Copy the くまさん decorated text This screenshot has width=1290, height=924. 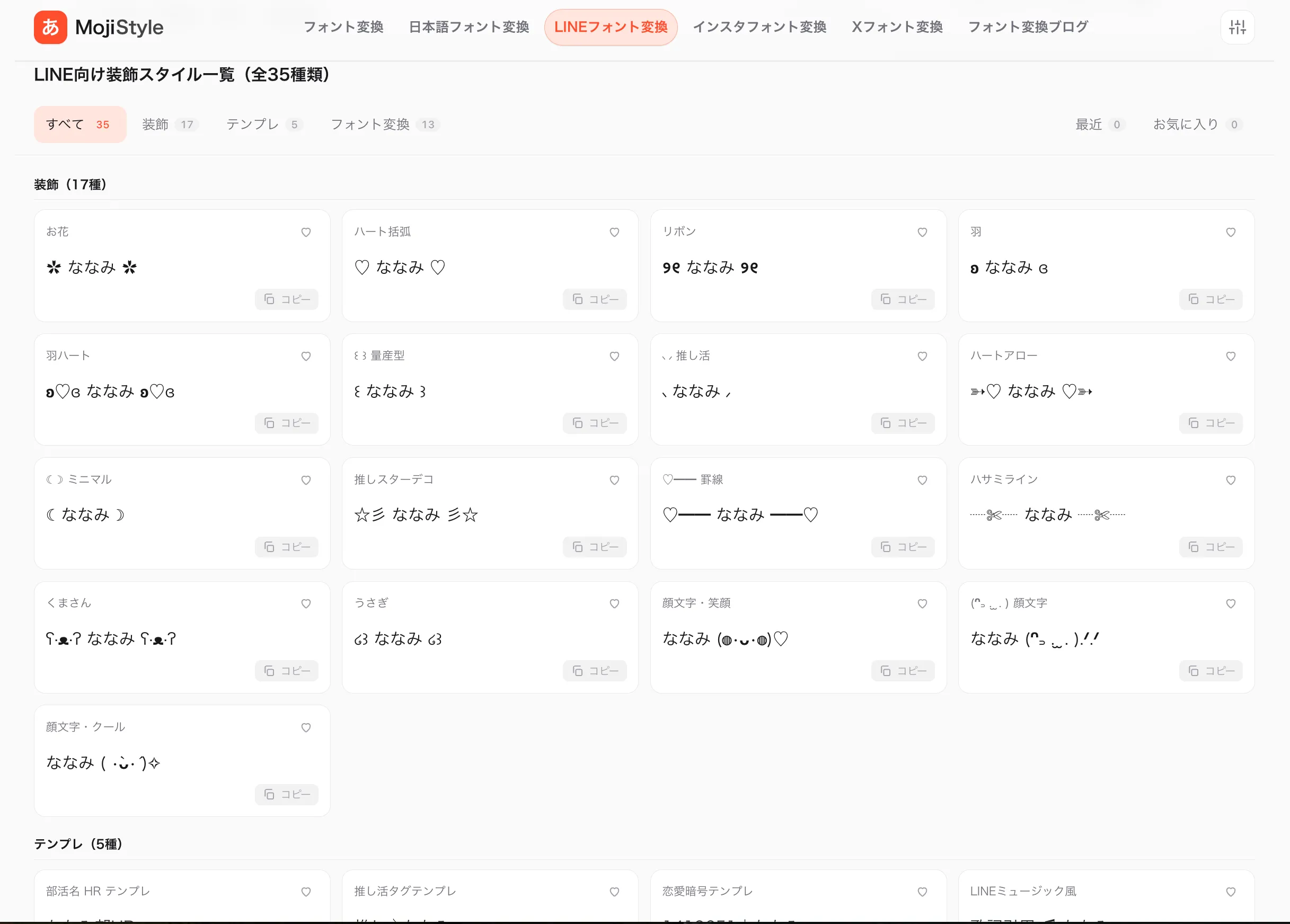[287, 671]
